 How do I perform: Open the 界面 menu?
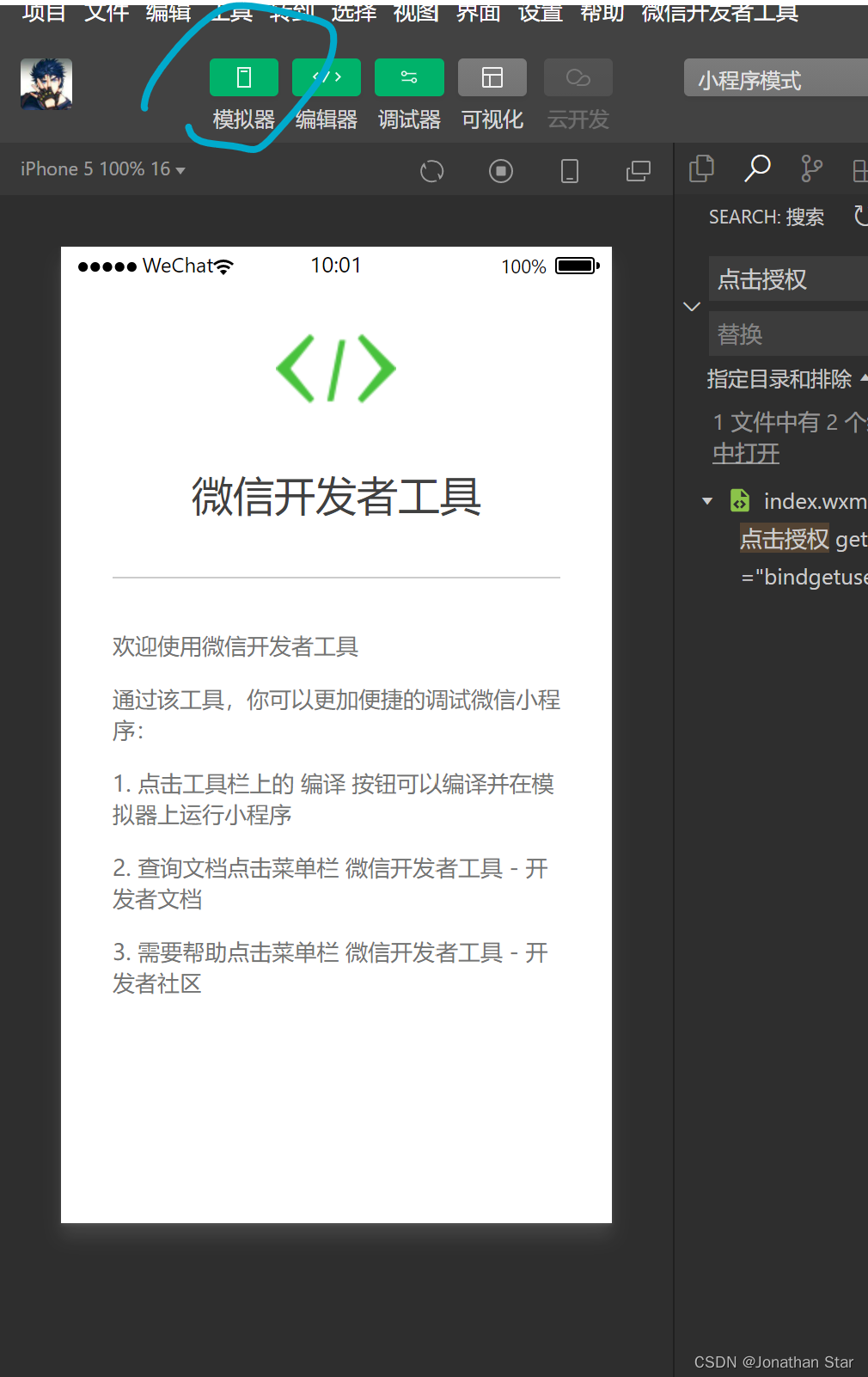point(478,12)
